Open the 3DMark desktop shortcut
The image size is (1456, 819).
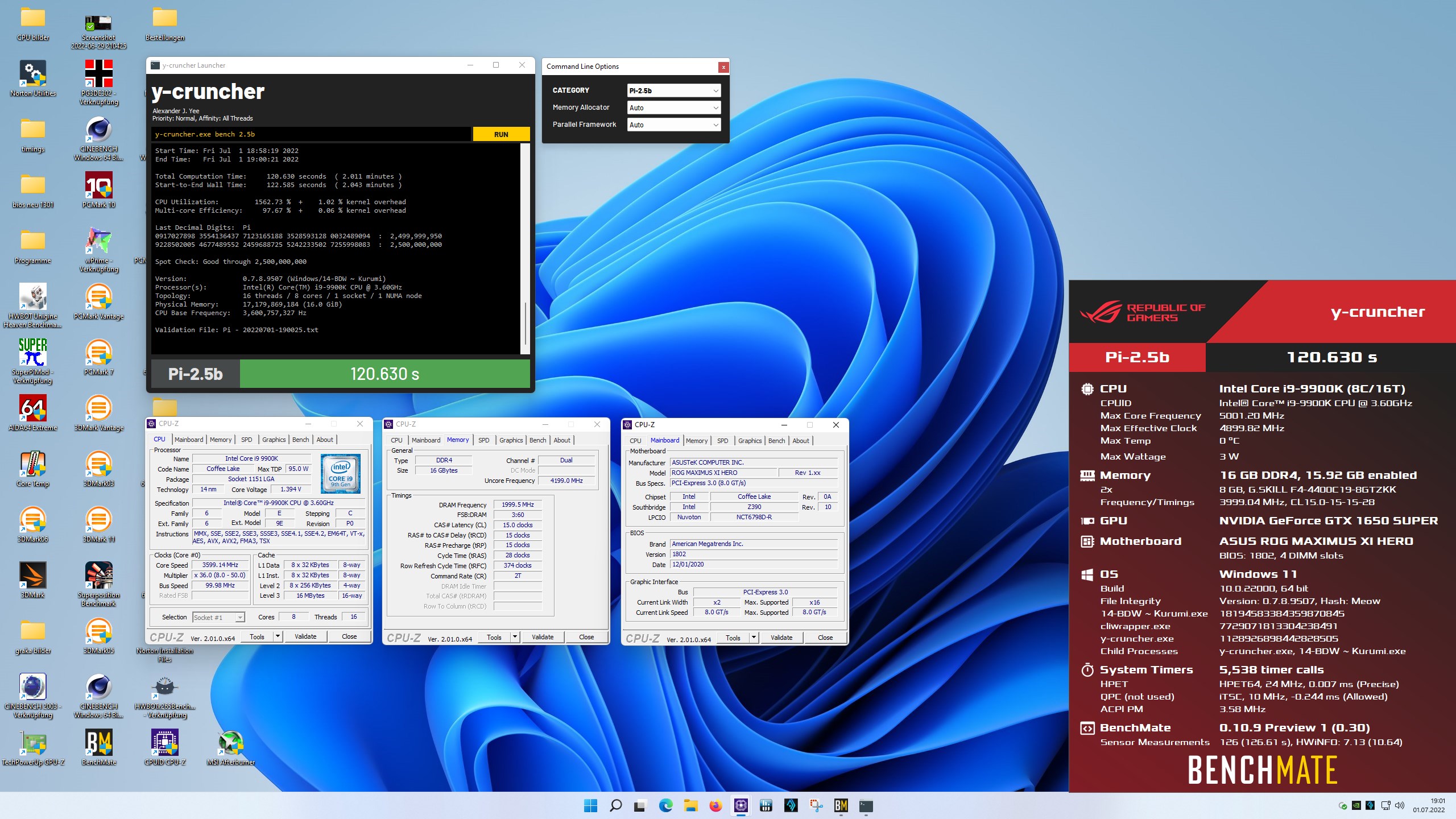(33, 580)
